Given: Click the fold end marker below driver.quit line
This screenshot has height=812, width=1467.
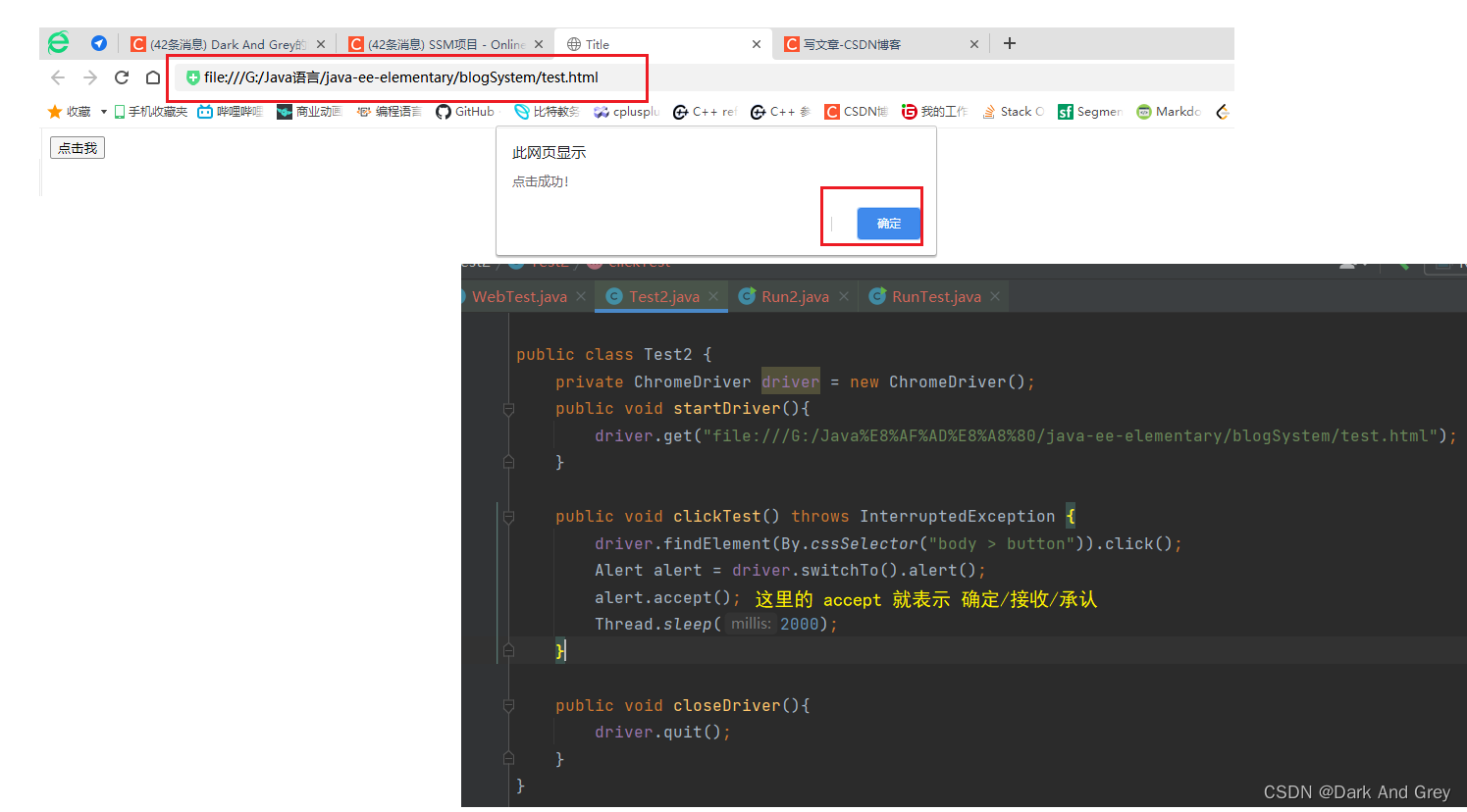Looking at the screenshot, I should [508, 758].
